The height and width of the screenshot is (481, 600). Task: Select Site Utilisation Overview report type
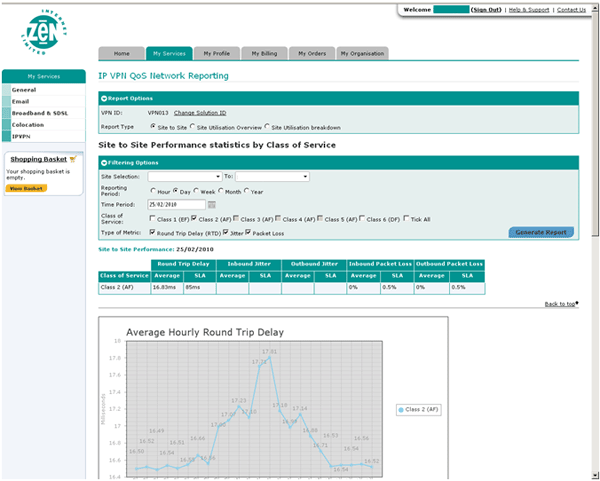(192, 126)
